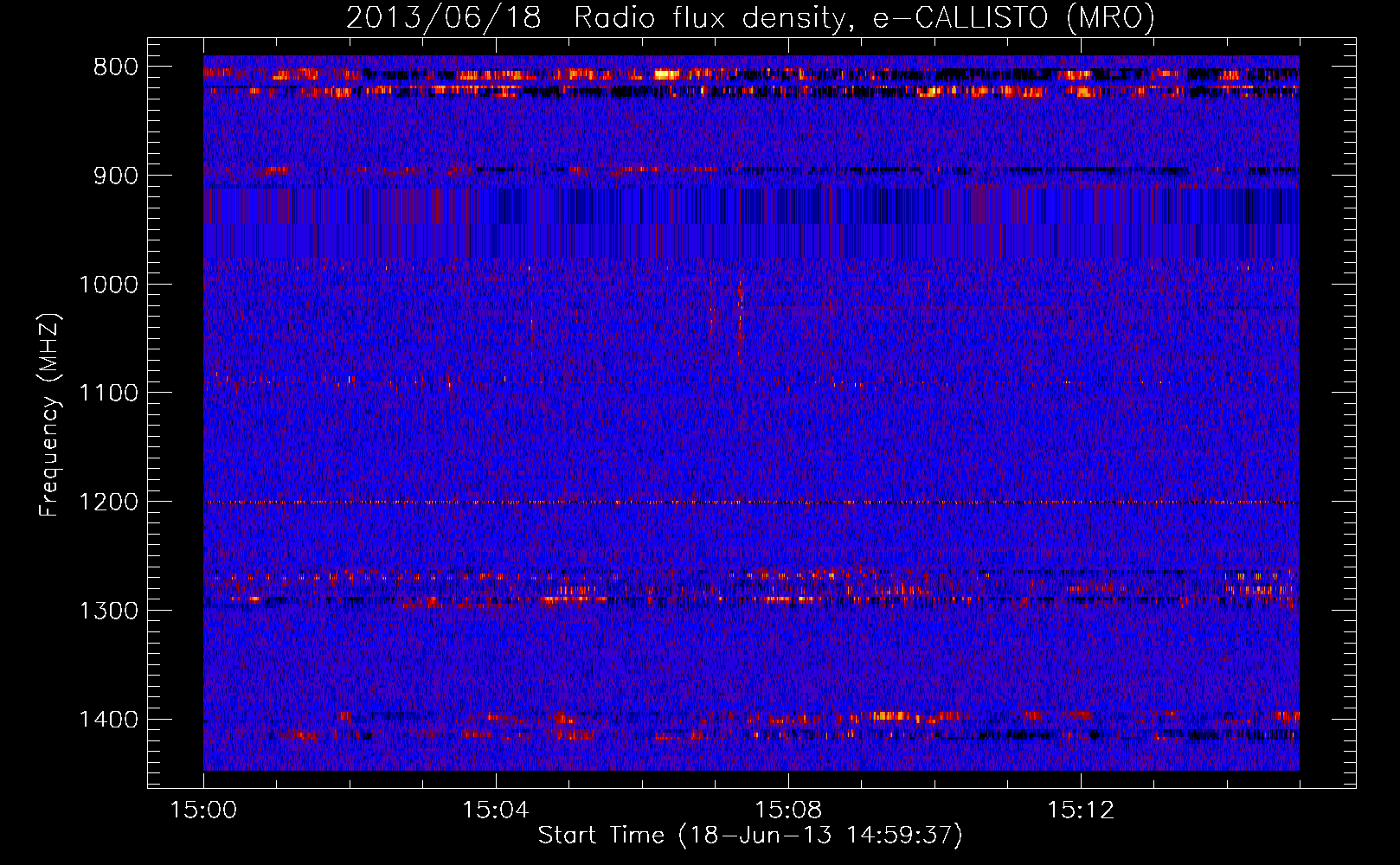1400x865 pixels.
Task: Click the 'Start Time (18-Jun-13 14:59:37)' axis title
Action: tap(750, 836)
